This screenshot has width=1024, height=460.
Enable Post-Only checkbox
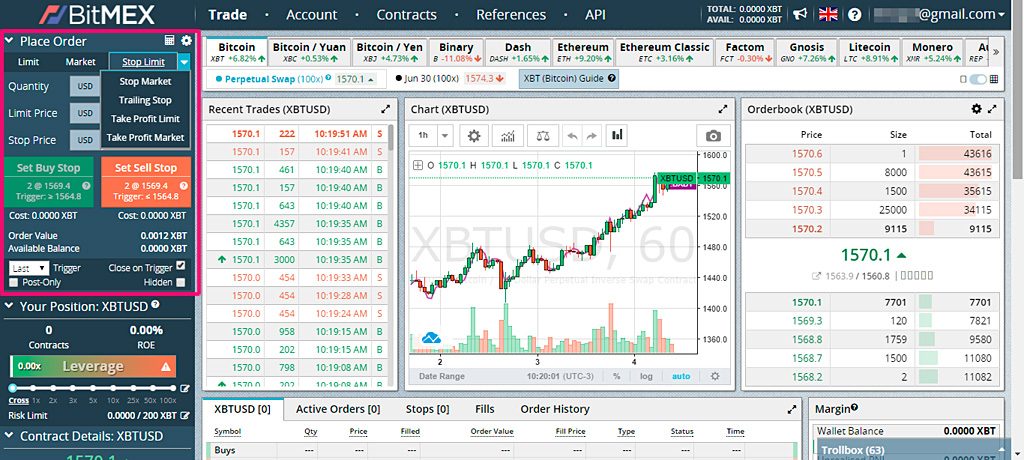(14, 282)
